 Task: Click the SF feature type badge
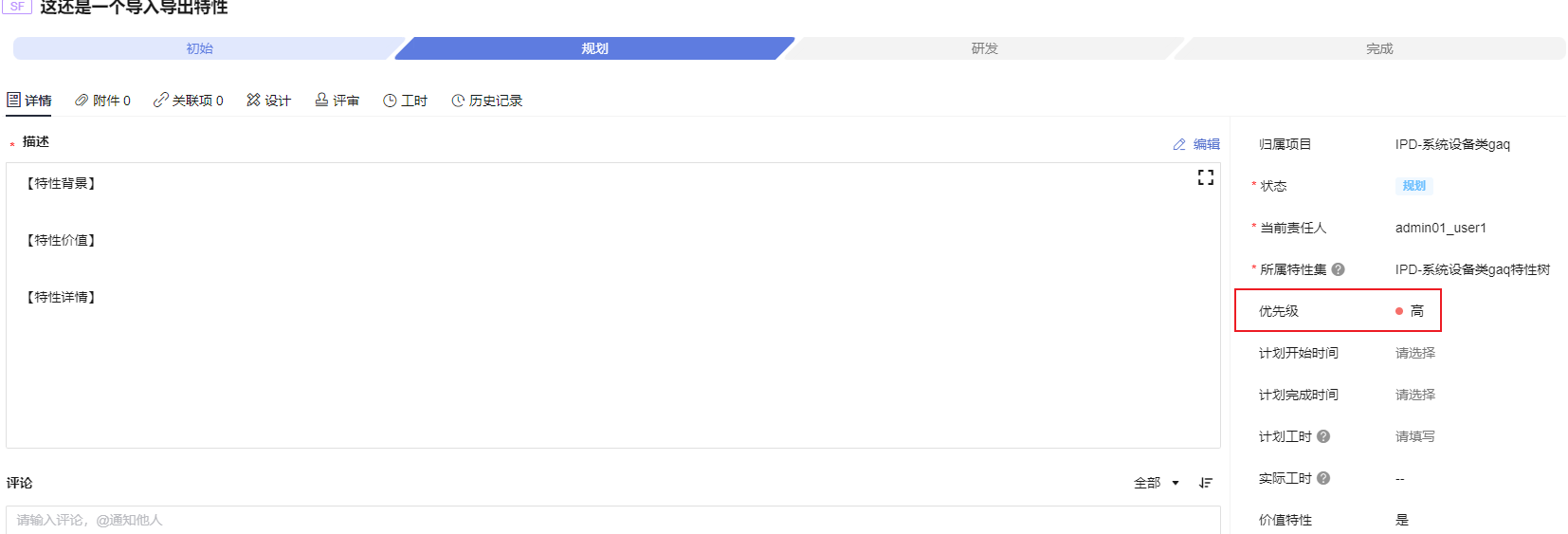click(x=17, y=7)
